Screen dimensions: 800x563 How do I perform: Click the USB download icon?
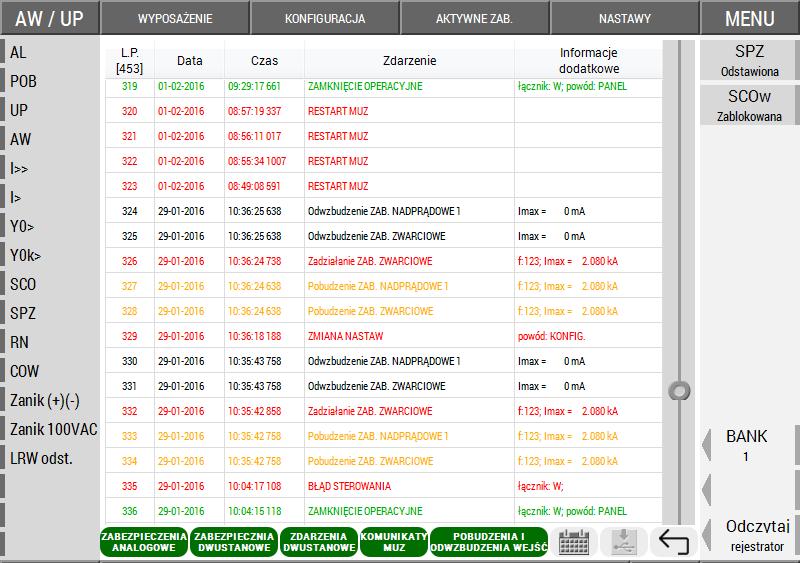[x=623, y=542]
